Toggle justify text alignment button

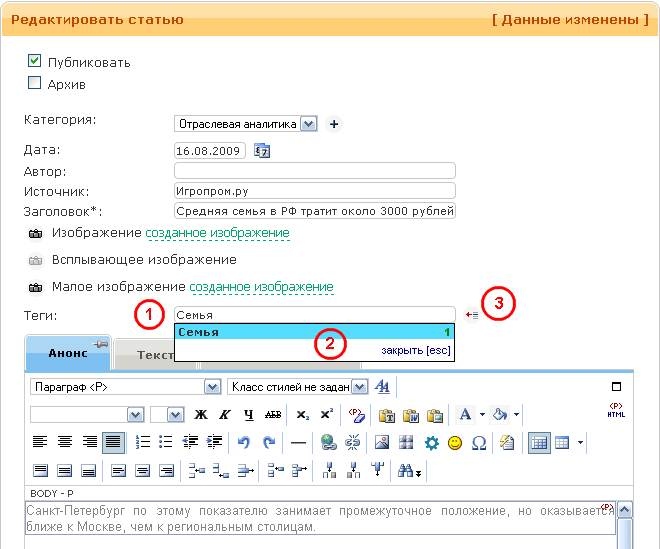pos(113,441)
